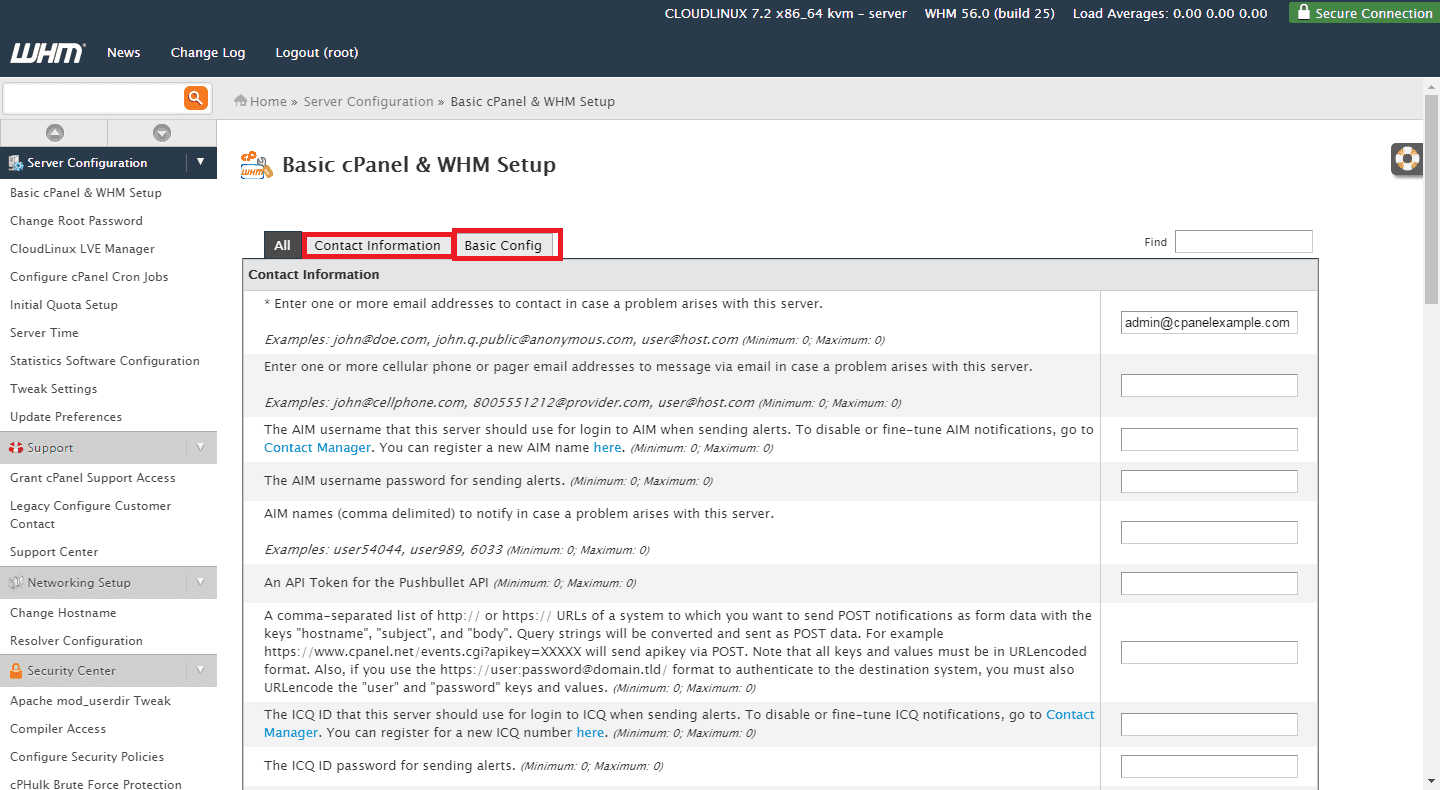The height and width of the screenshot is (790, 1440).
Task: Open the Basic Config tab
Action: [503, 246]
